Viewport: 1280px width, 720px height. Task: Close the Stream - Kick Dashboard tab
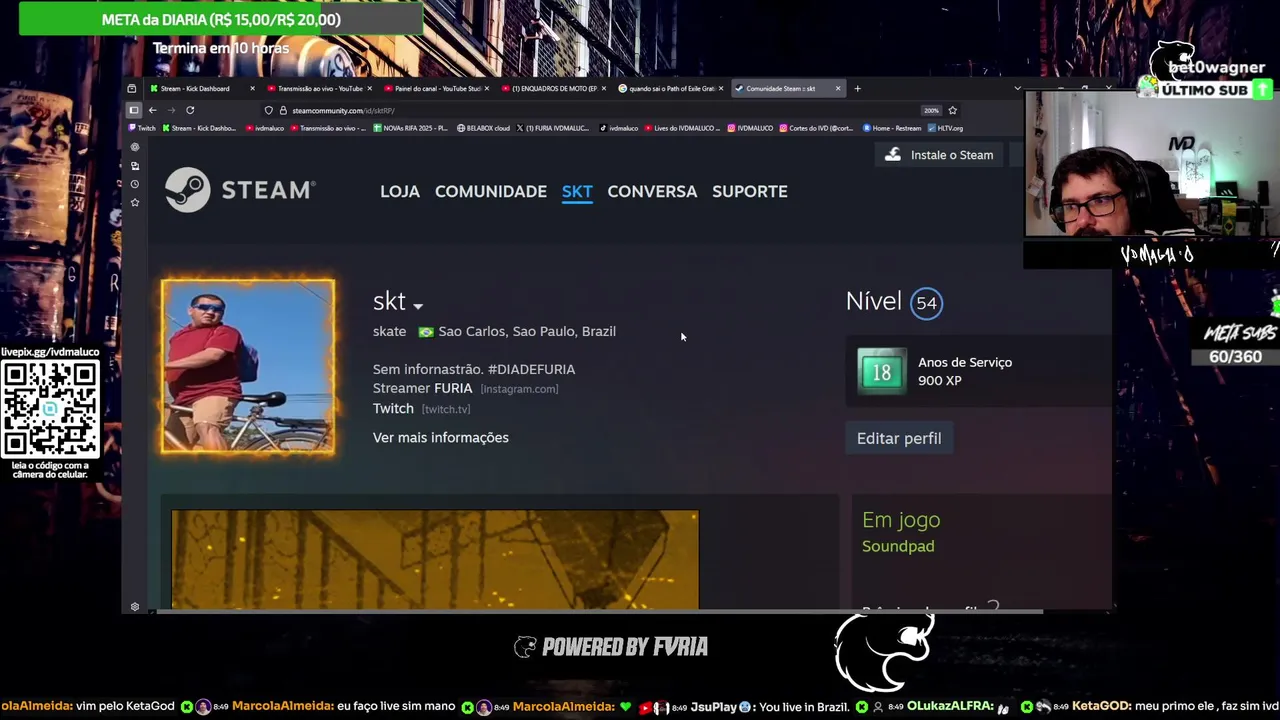coord(252,88)
